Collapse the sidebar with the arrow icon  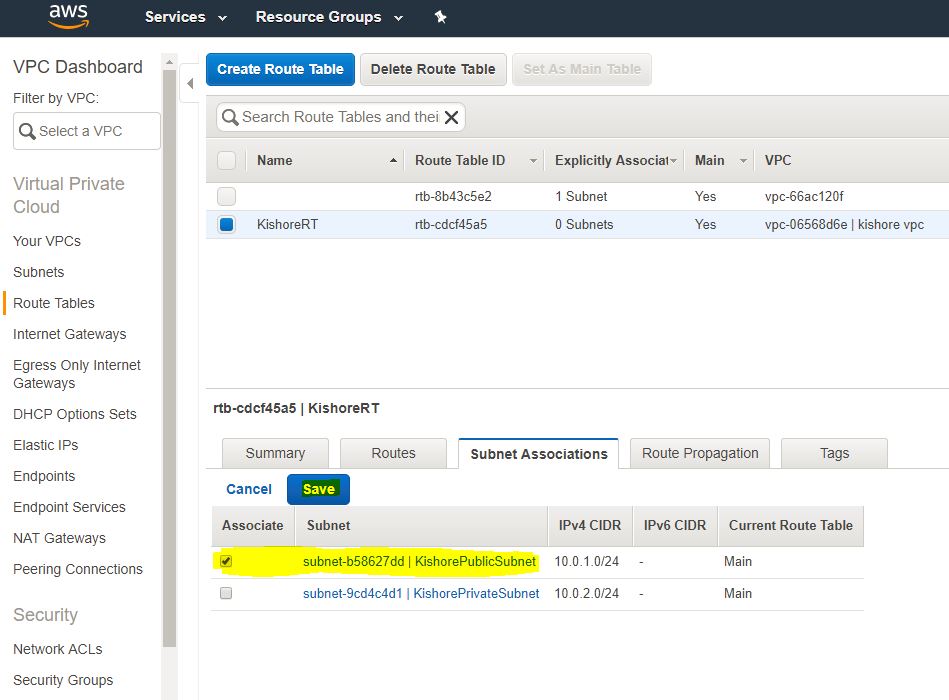pyautogui.click(x=189, y=83)
